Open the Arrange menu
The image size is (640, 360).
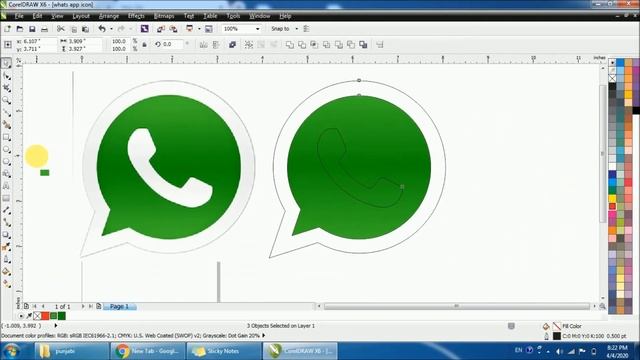coord(109,16)
